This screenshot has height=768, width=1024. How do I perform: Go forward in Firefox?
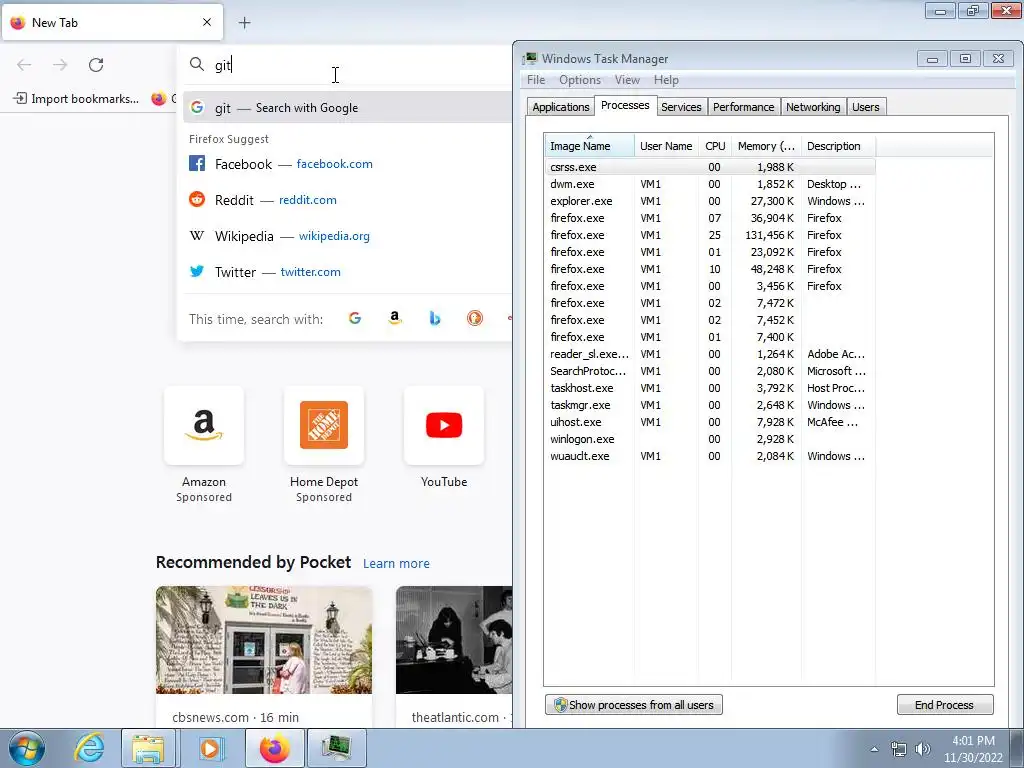coord(60,65)
